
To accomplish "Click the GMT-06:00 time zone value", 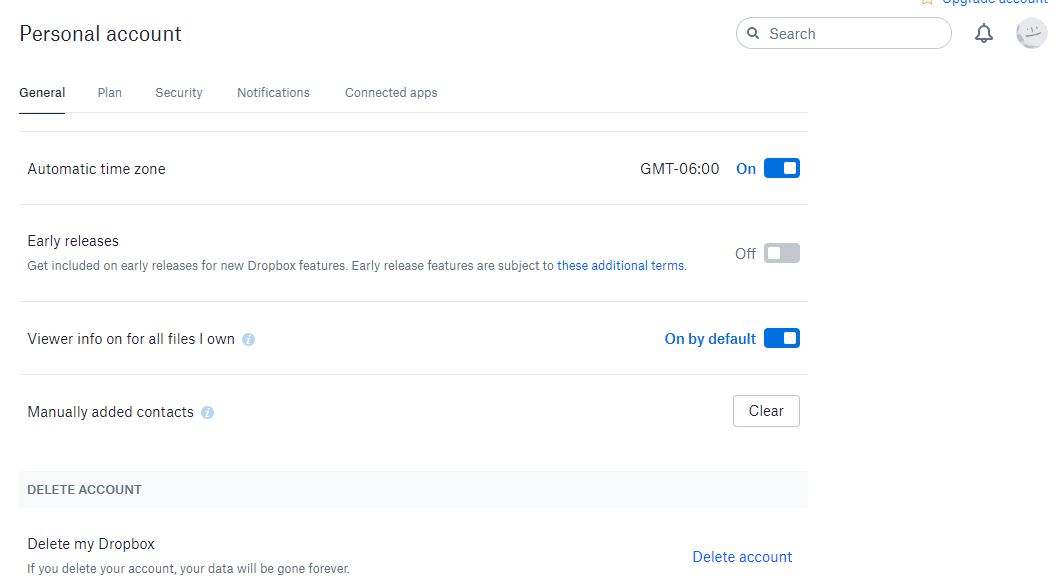I will [679, 169].
